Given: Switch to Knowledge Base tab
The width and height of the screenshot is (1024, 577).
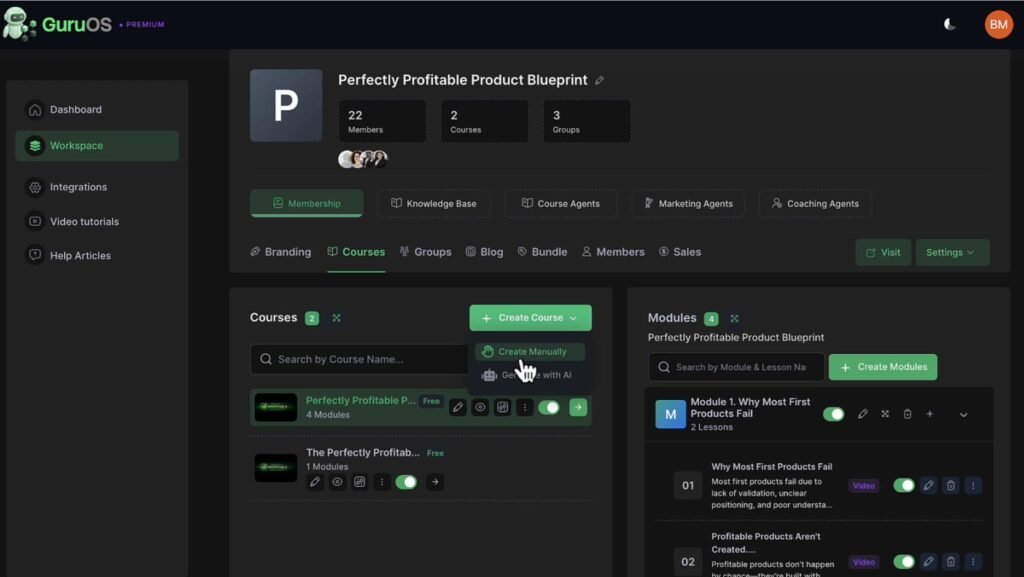Looking at the screenshot, I should pos(434,204).
